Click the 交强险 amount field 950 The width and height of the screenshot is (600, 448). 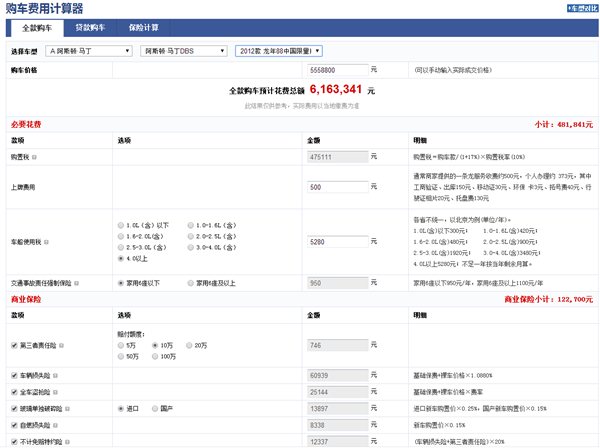point(338,283)
